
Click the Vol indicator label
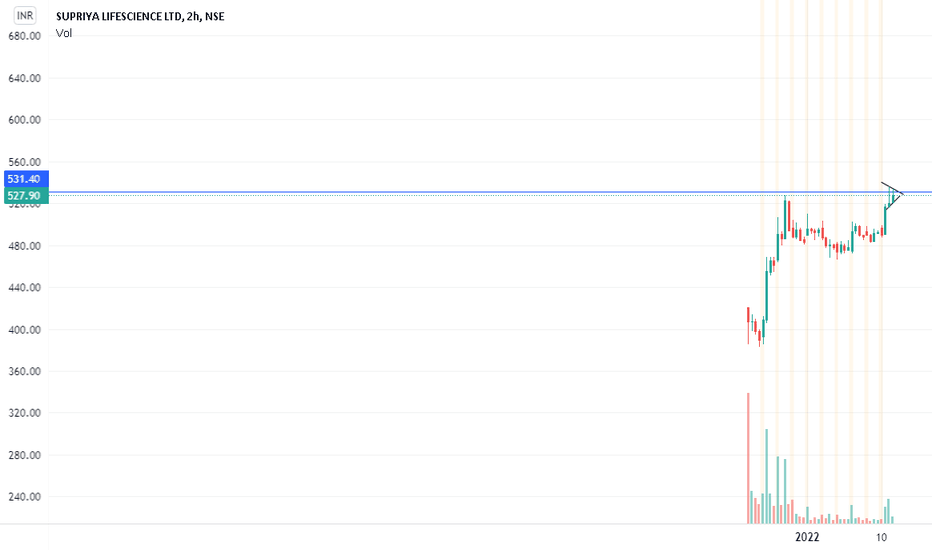(64, 33)
